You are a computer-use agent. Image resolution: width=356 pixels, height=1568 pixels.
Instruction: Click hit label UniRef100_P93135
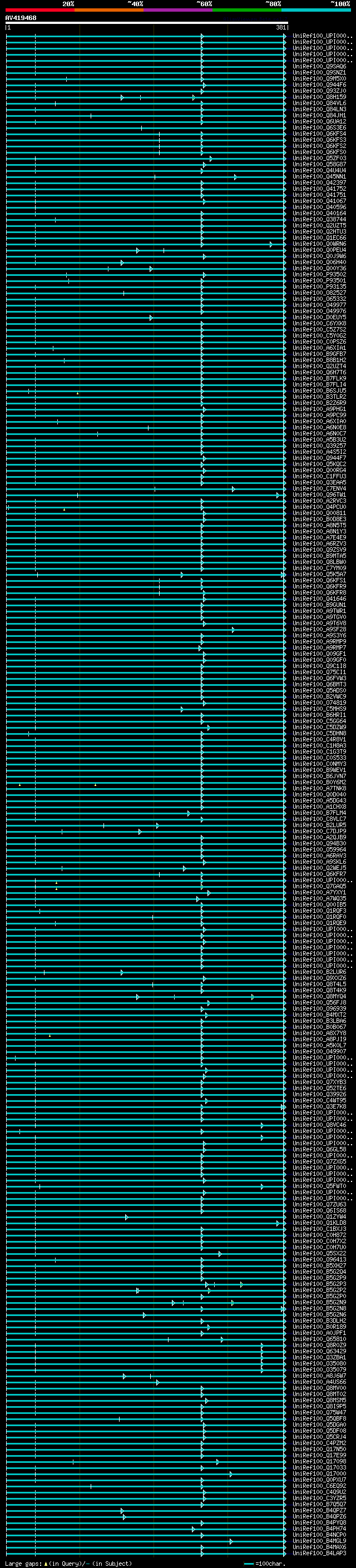pyautogui.click(x=319, y=288)
